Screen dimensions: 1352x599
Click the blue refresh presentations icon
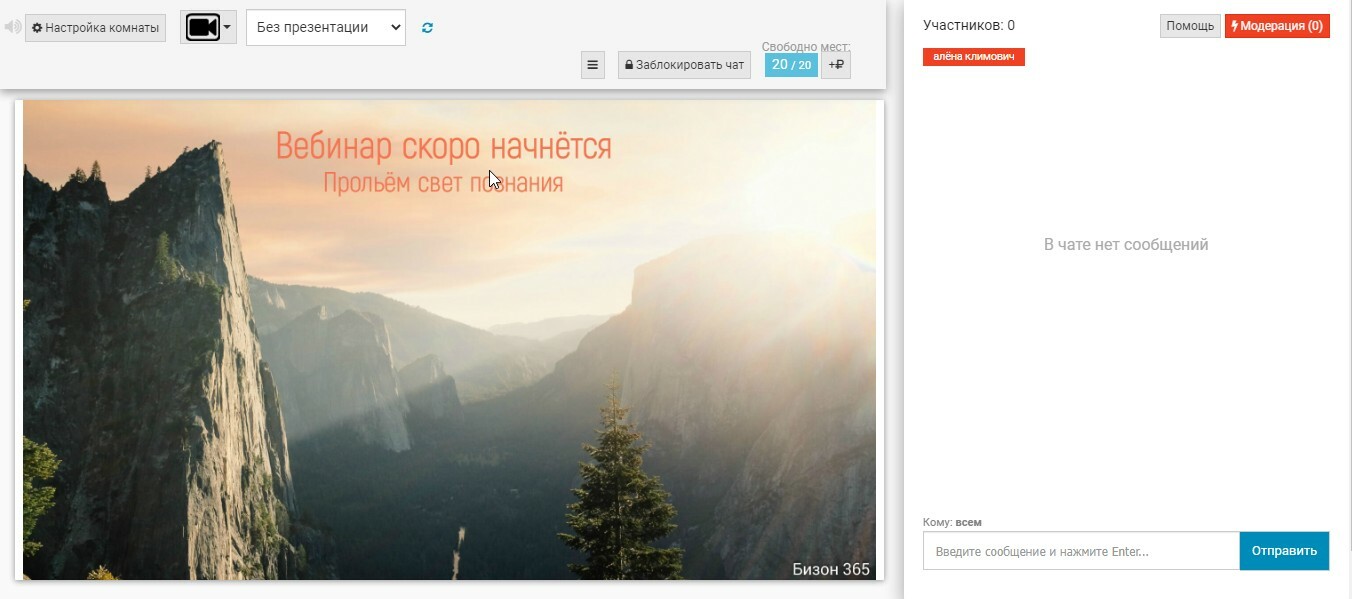click(427, 28)
